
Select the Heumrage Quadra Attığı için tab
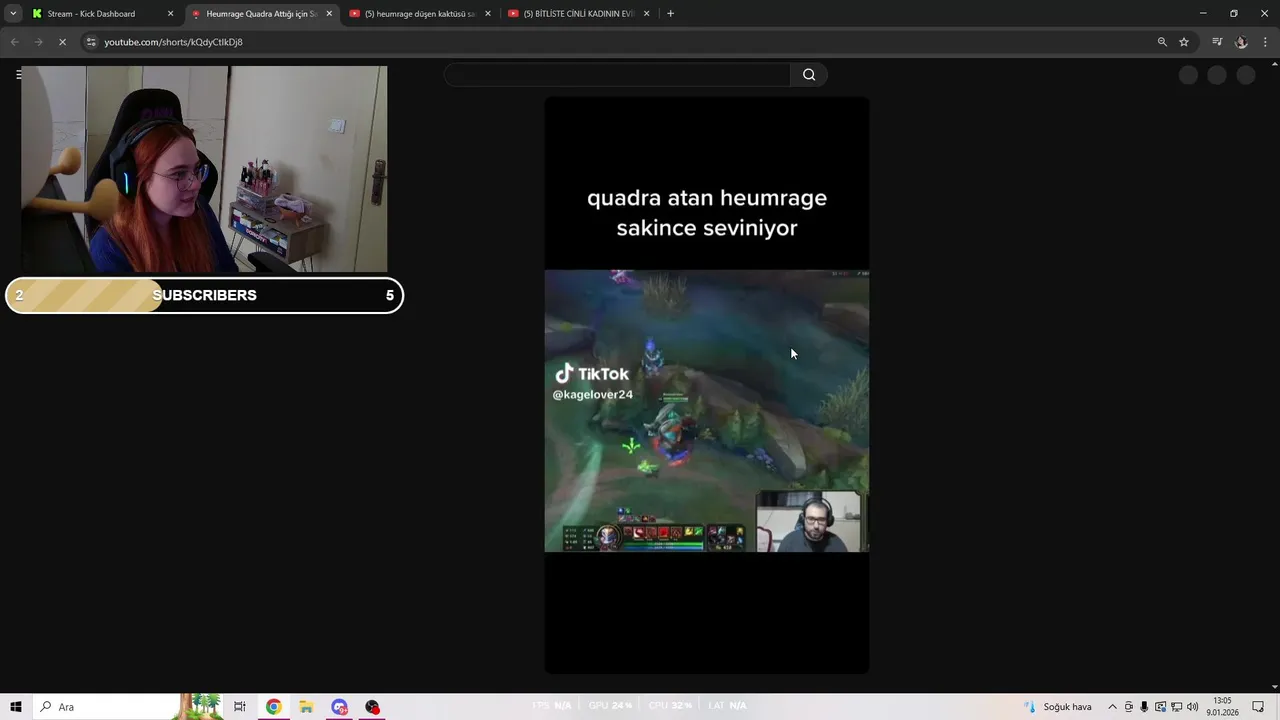click(x=262, y=14)
